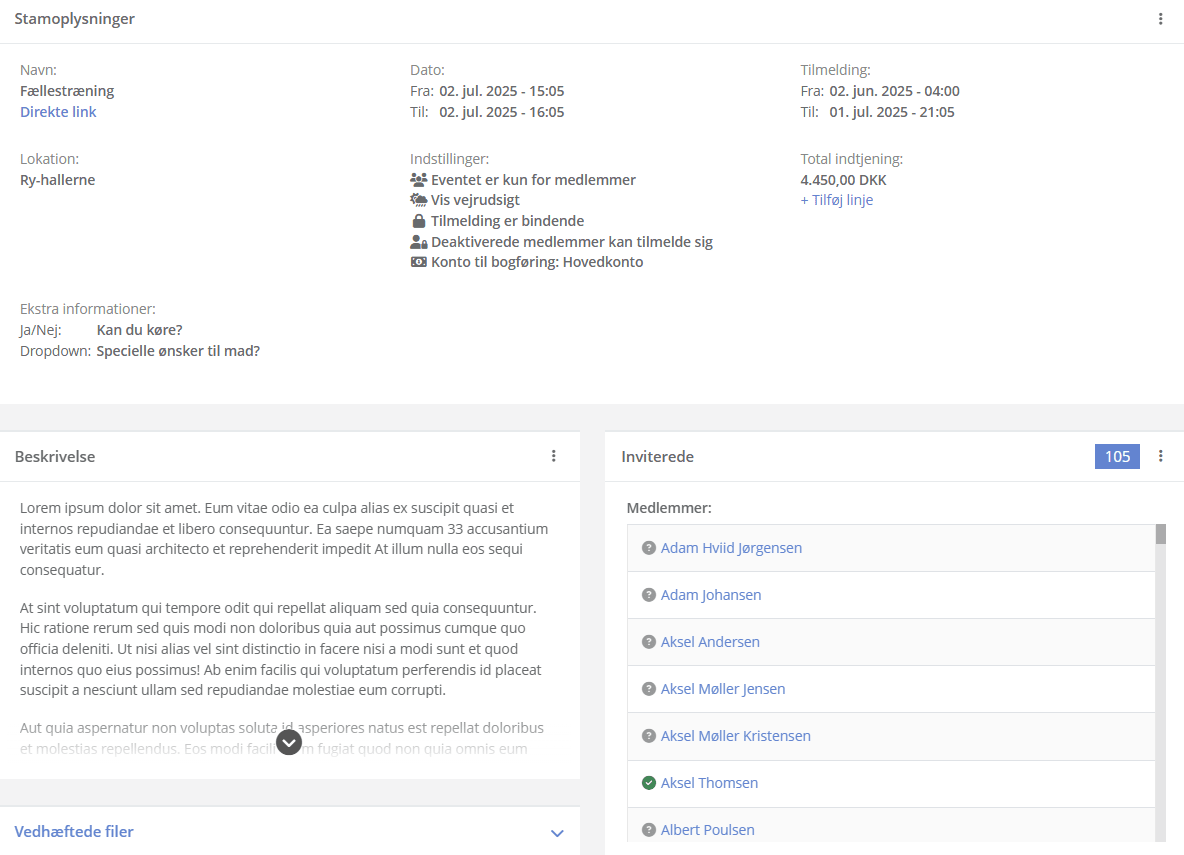Open member Albert Poulsen
Image resolution: width=1184 pixels, height=855 pixels.
point(708,830)
